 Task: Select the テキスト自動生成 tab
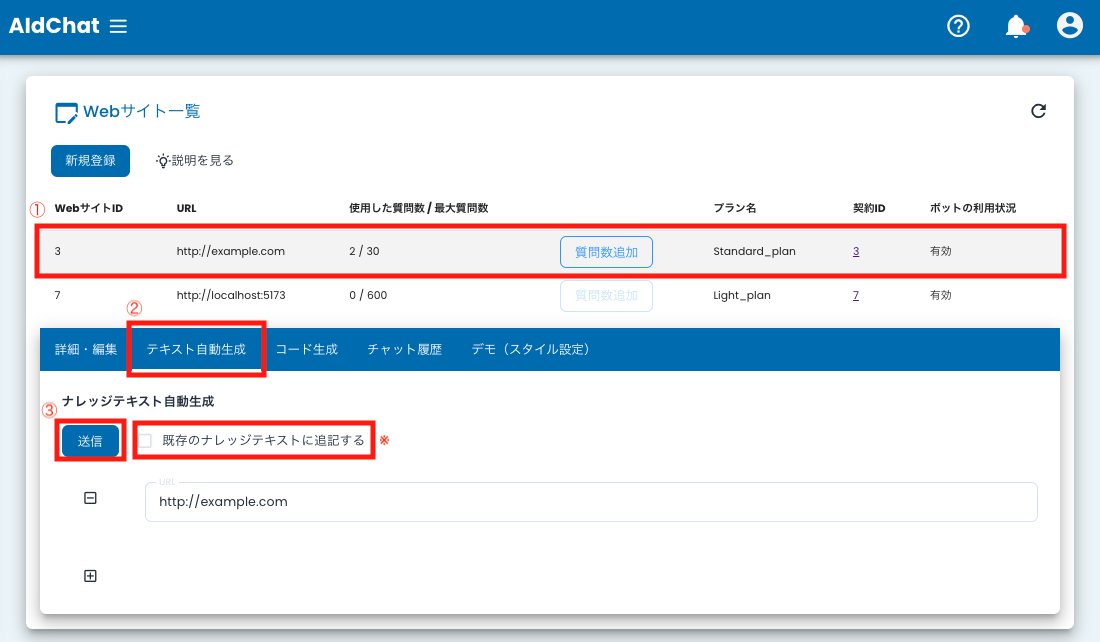pos(196,350)
